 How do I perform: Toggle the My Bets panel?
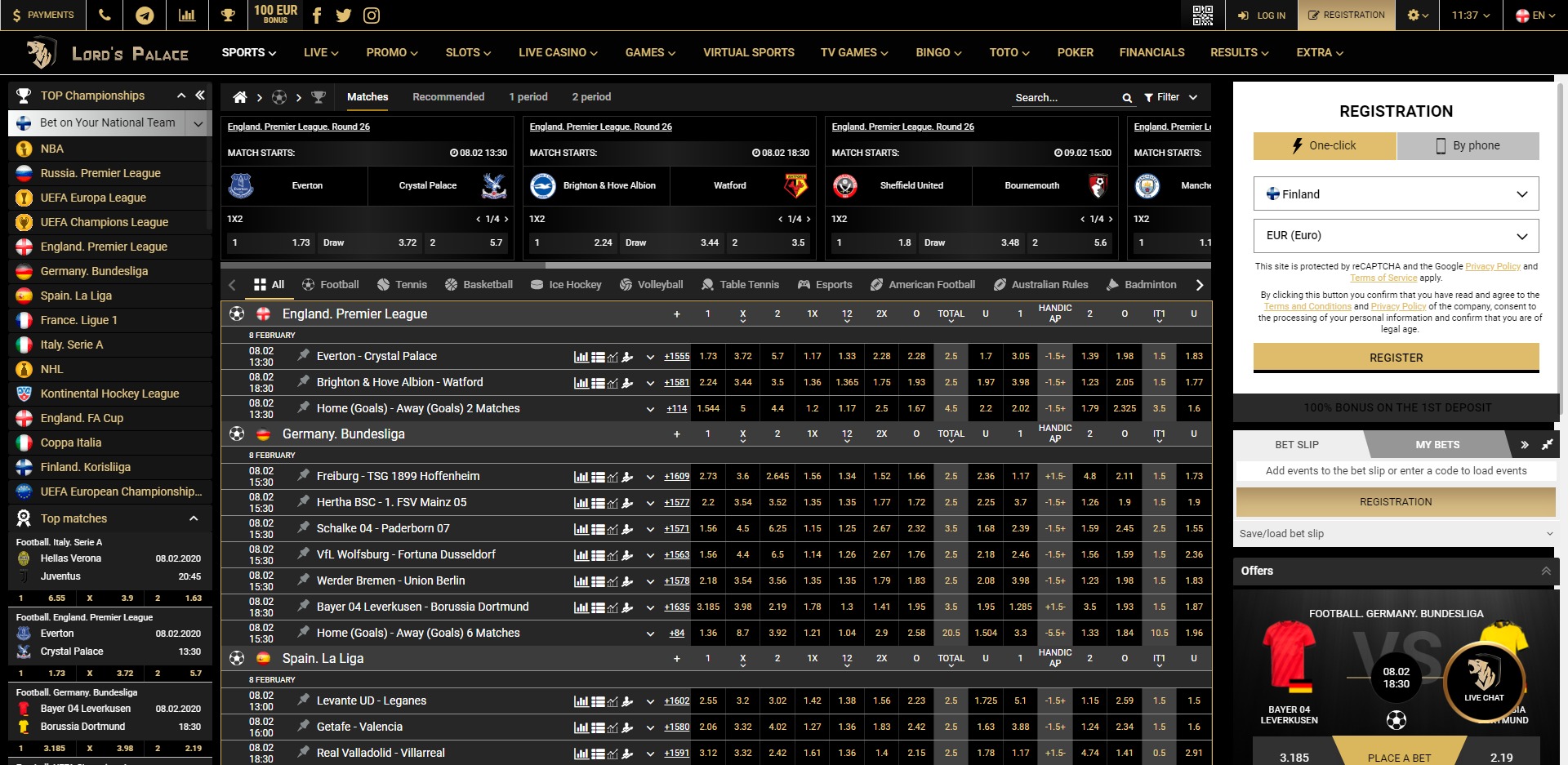[1437, 445]
